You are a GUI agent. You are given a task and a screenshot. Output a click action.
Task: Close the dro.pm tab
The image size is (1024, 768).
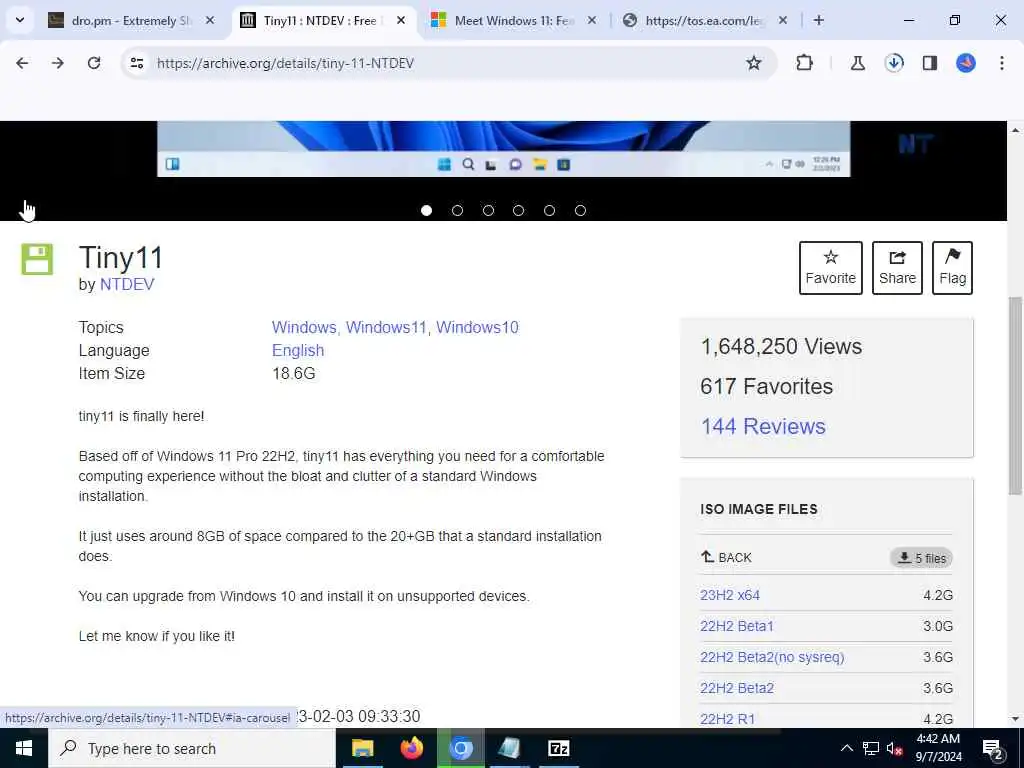tap(210, 20)
